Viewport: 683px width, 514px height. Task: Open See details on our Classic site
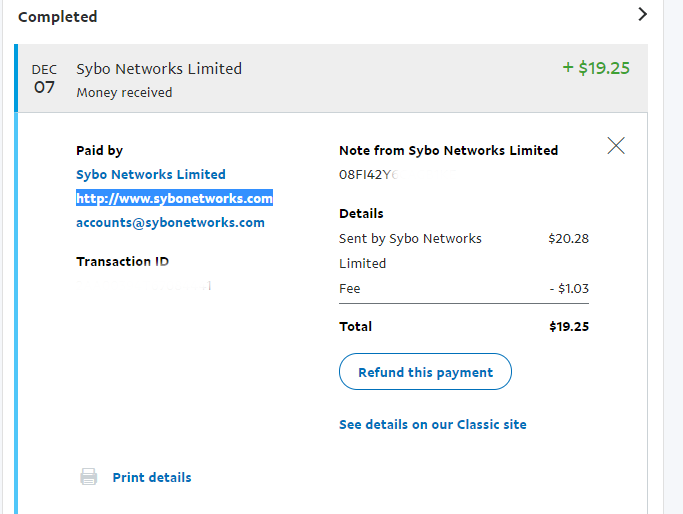[x=432, y=424]
